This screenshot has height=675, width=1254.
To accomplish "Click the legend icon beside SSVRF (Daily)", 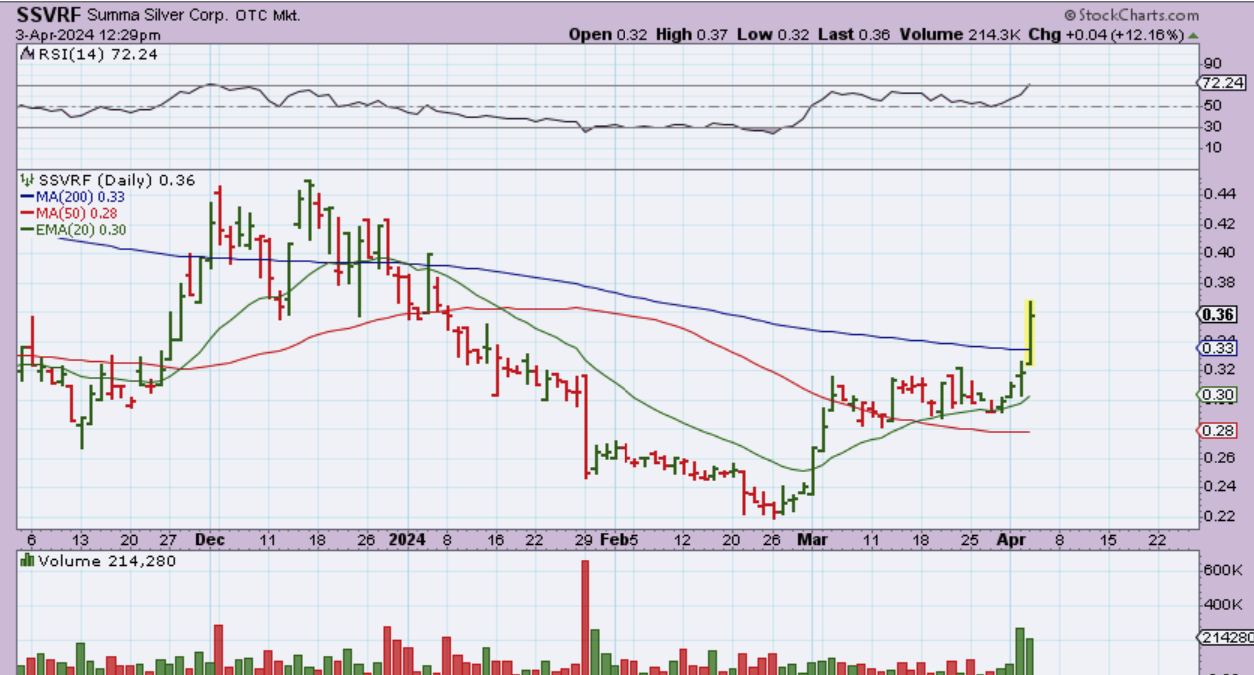I will coord(27,180).
